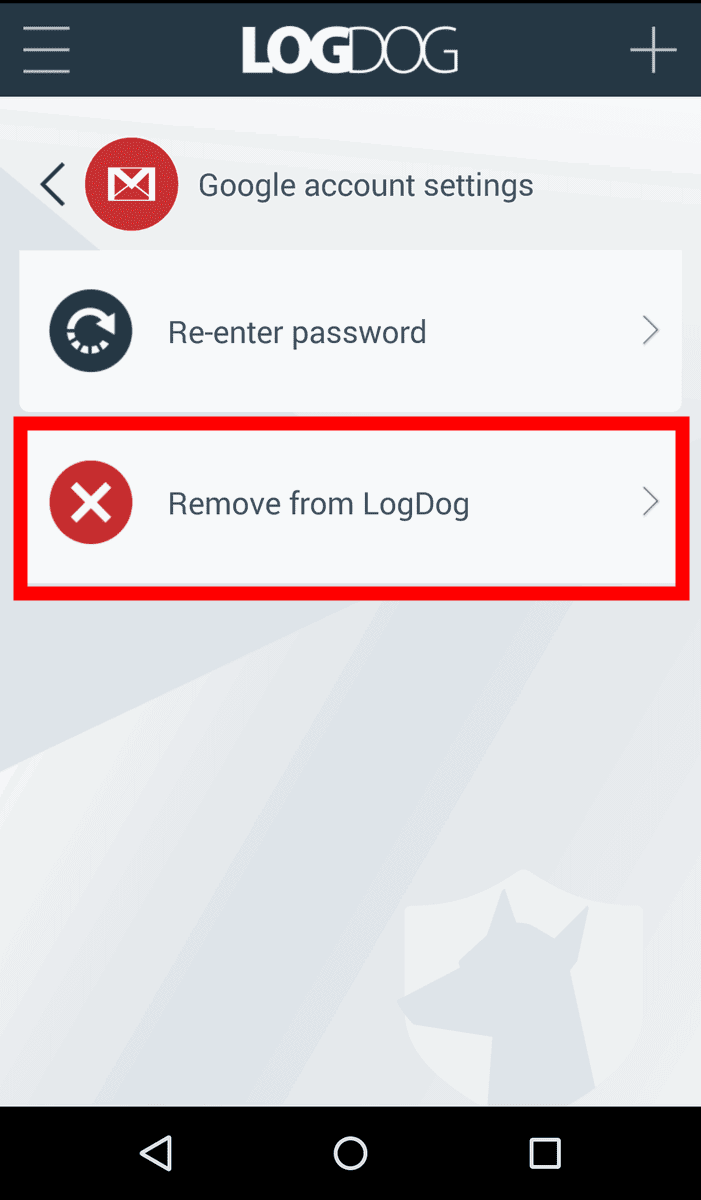This screenshot has height=1200, width=701.
Task: Select the 'Re-enter password' label
Action: (297, 332)
